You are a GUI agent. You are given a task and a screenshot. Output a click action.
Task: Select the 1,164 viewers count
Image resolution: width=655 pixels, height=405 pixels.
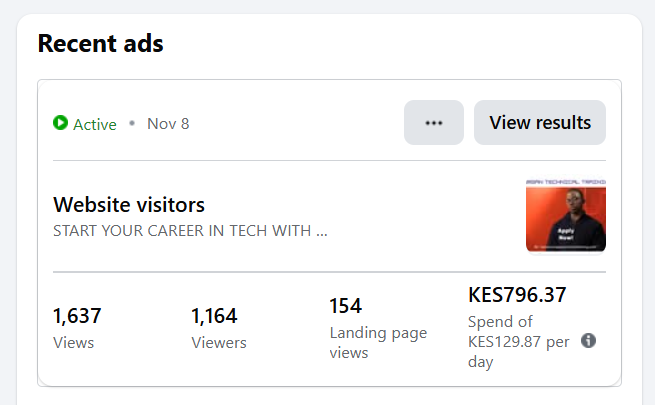point(214,316)
